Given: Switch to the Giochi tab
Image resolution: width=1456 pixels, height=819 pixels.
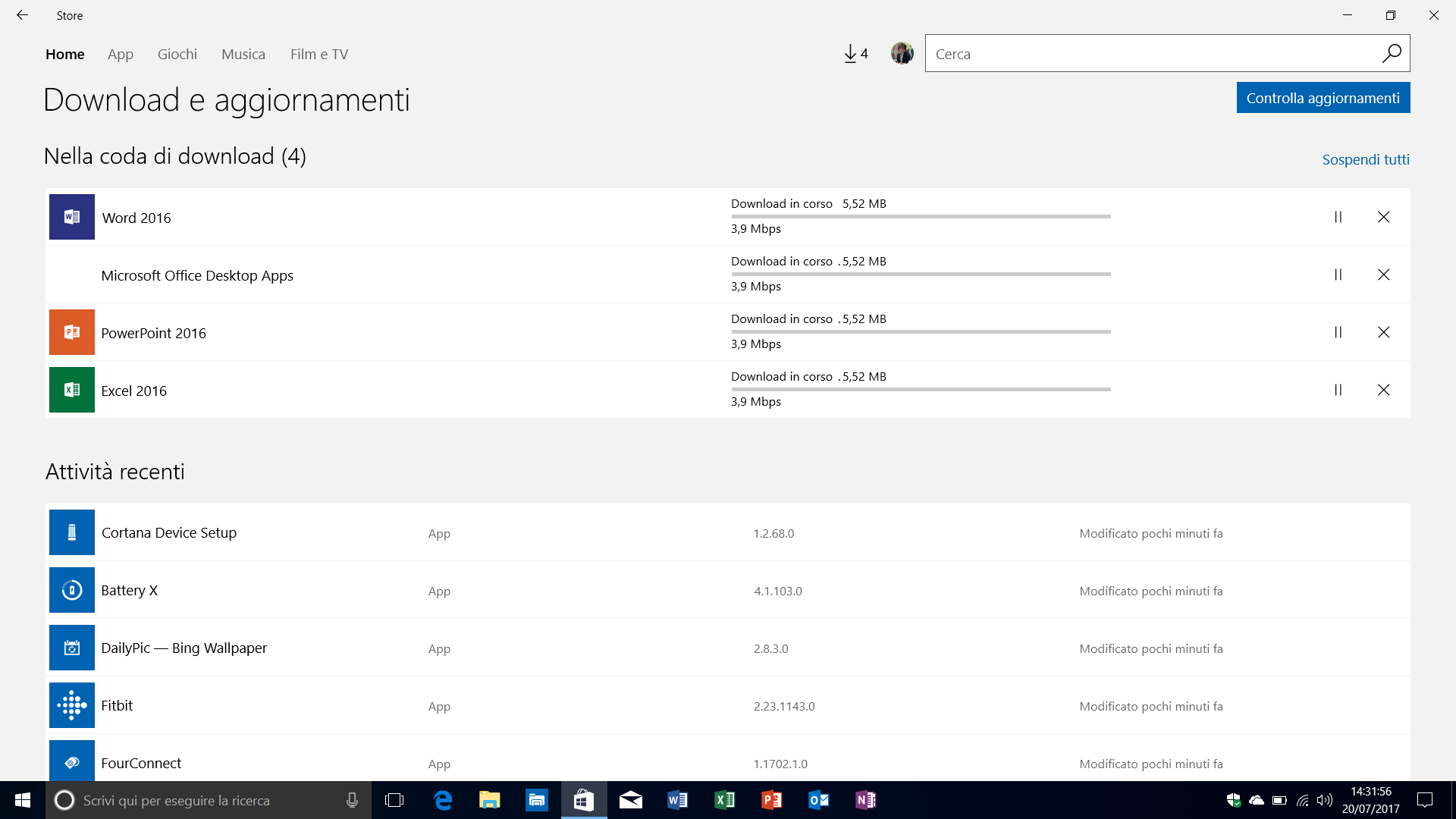Looking at the screenshot, I should (177, 54).
